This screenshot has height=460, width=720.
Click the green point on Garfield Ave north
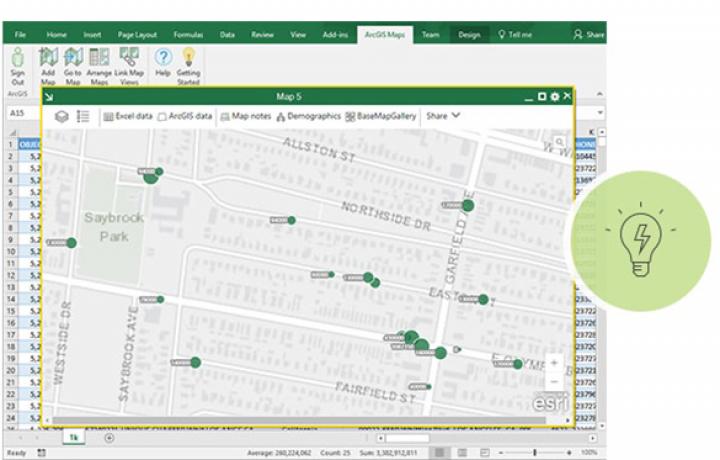click(468, 205)
